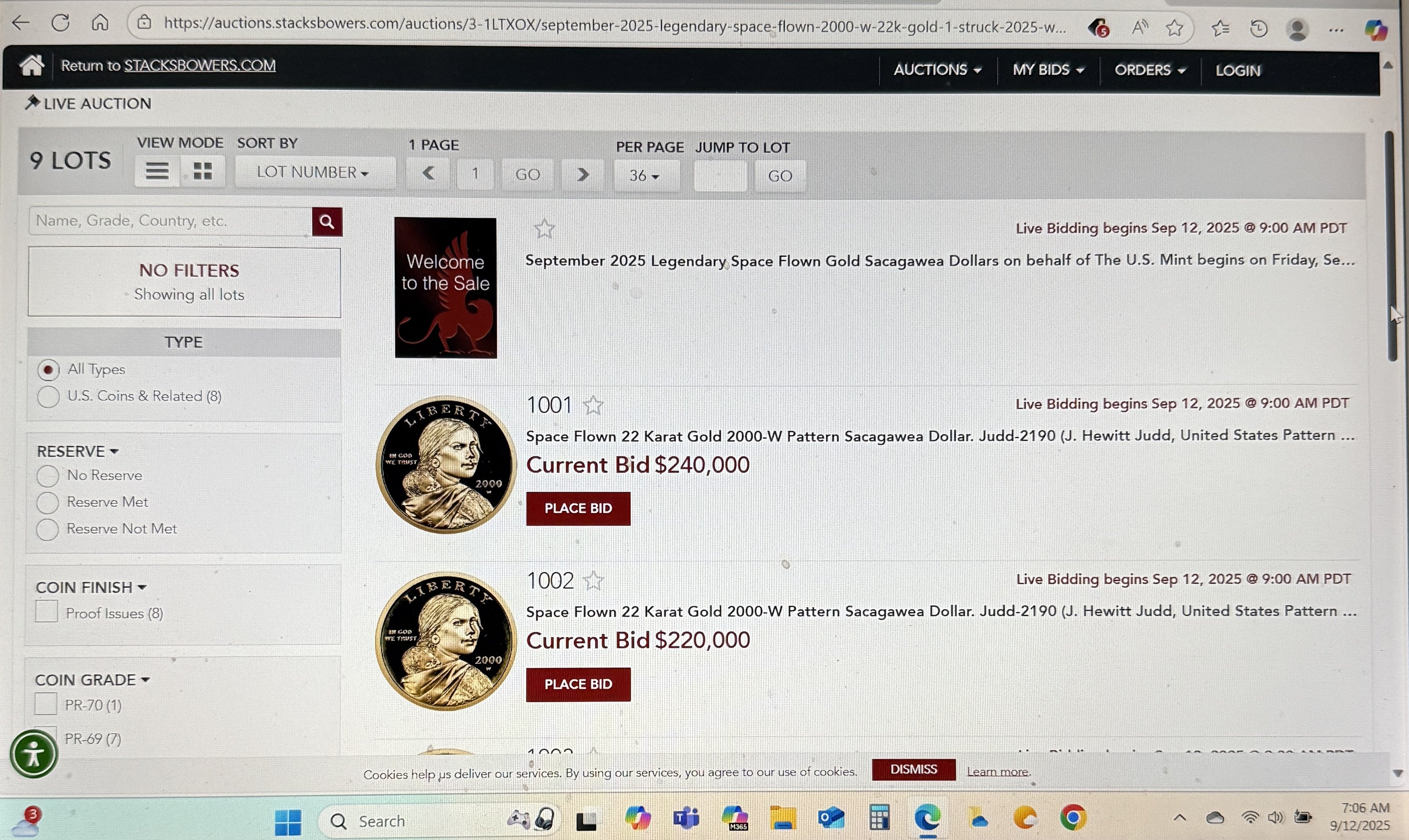
Task: Open lot 1001 coin image
Action: click(446, 464)
